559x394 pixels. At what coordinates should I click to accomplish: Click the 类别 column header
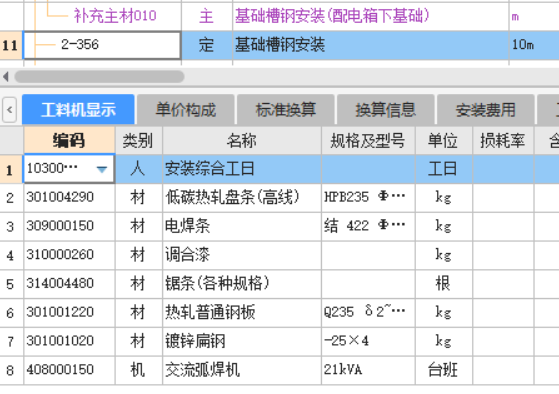click(139, 140)
